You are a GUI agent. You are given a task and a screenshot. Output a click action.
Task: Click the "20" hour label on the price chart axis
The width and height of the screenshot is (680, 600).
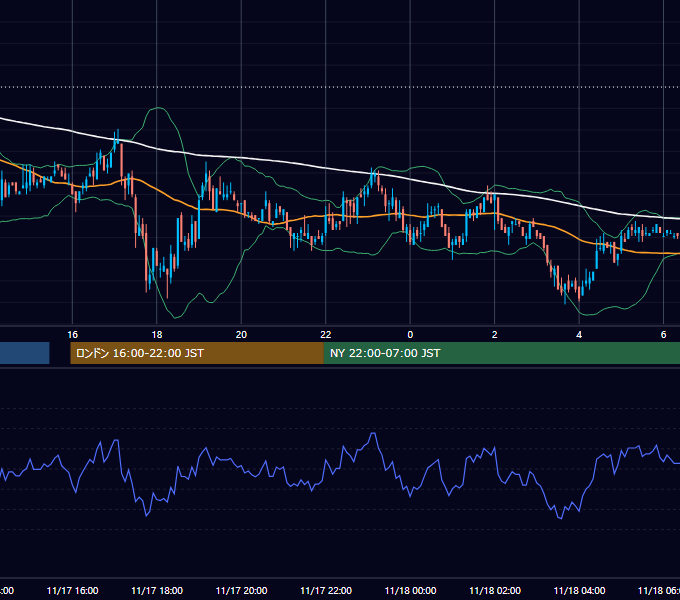click(241, 334)
